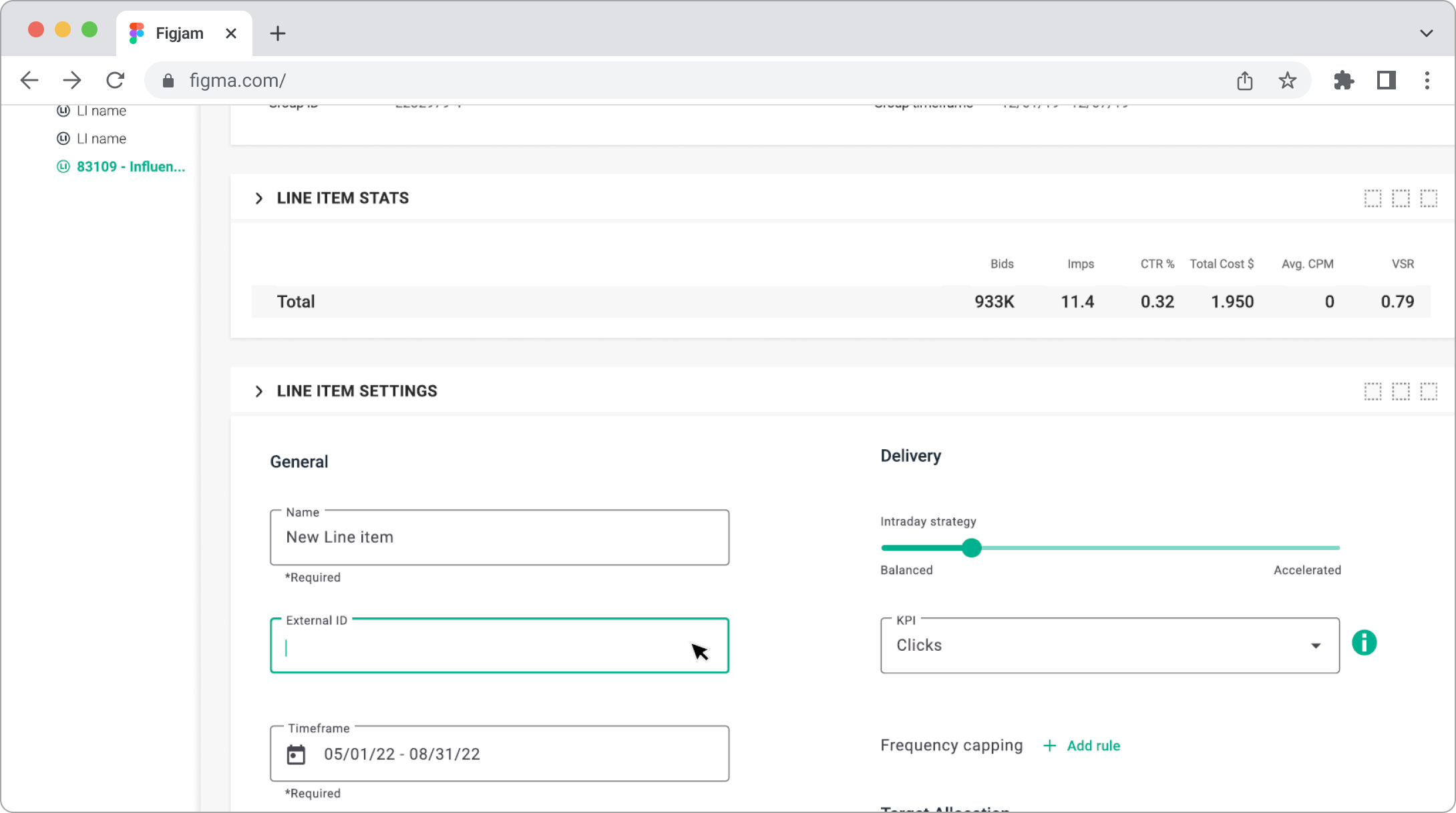Open the Timeframe calendar icon
The image size is (1456, 813).
296,754
